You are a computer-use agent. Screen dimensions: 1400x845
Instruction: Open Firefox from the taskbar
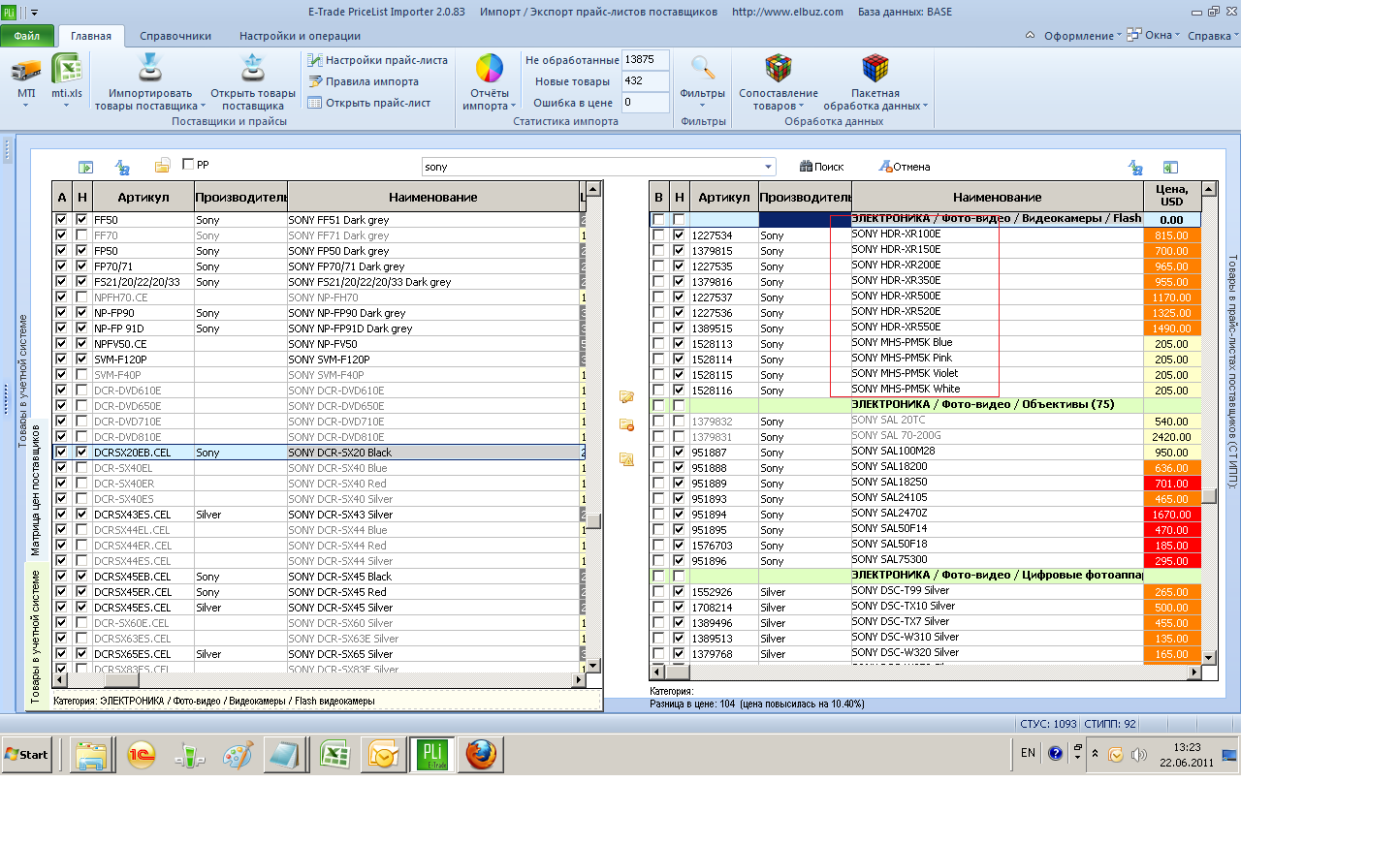481,754
